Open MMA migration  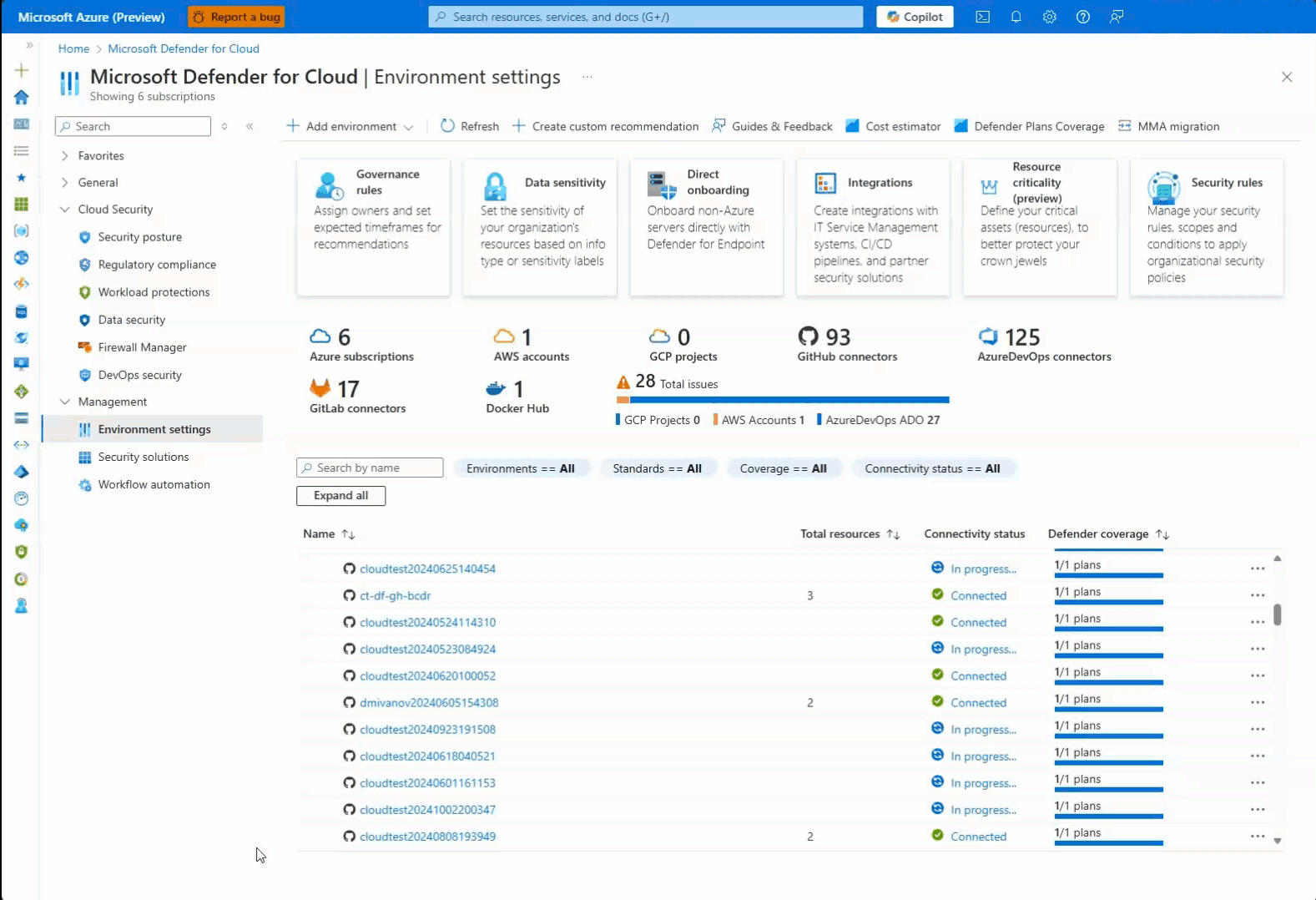click(x=1168, y=126)
